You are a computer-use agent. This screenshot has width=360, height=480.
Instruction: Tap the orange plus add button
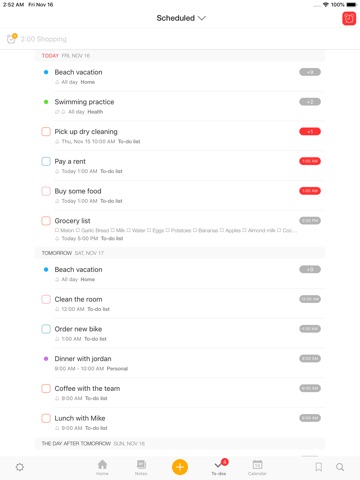pyautogui.click(x=180, y=467)
